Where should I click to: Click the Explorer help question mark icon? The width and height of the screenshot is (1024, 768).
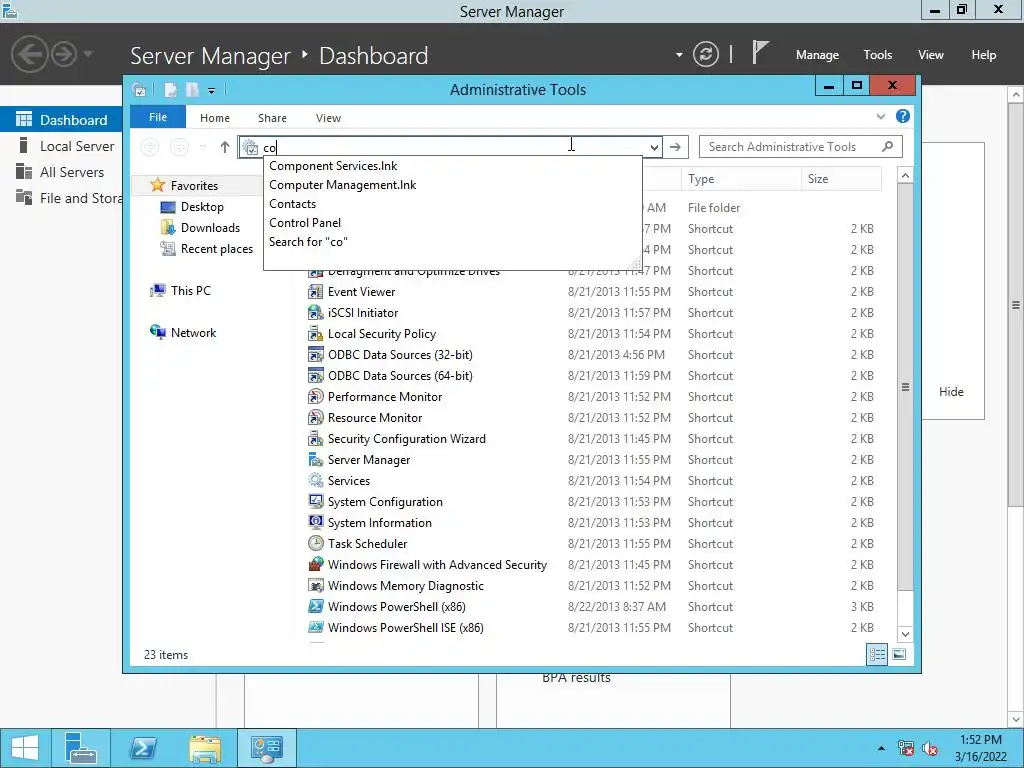(x=903, y=116)
